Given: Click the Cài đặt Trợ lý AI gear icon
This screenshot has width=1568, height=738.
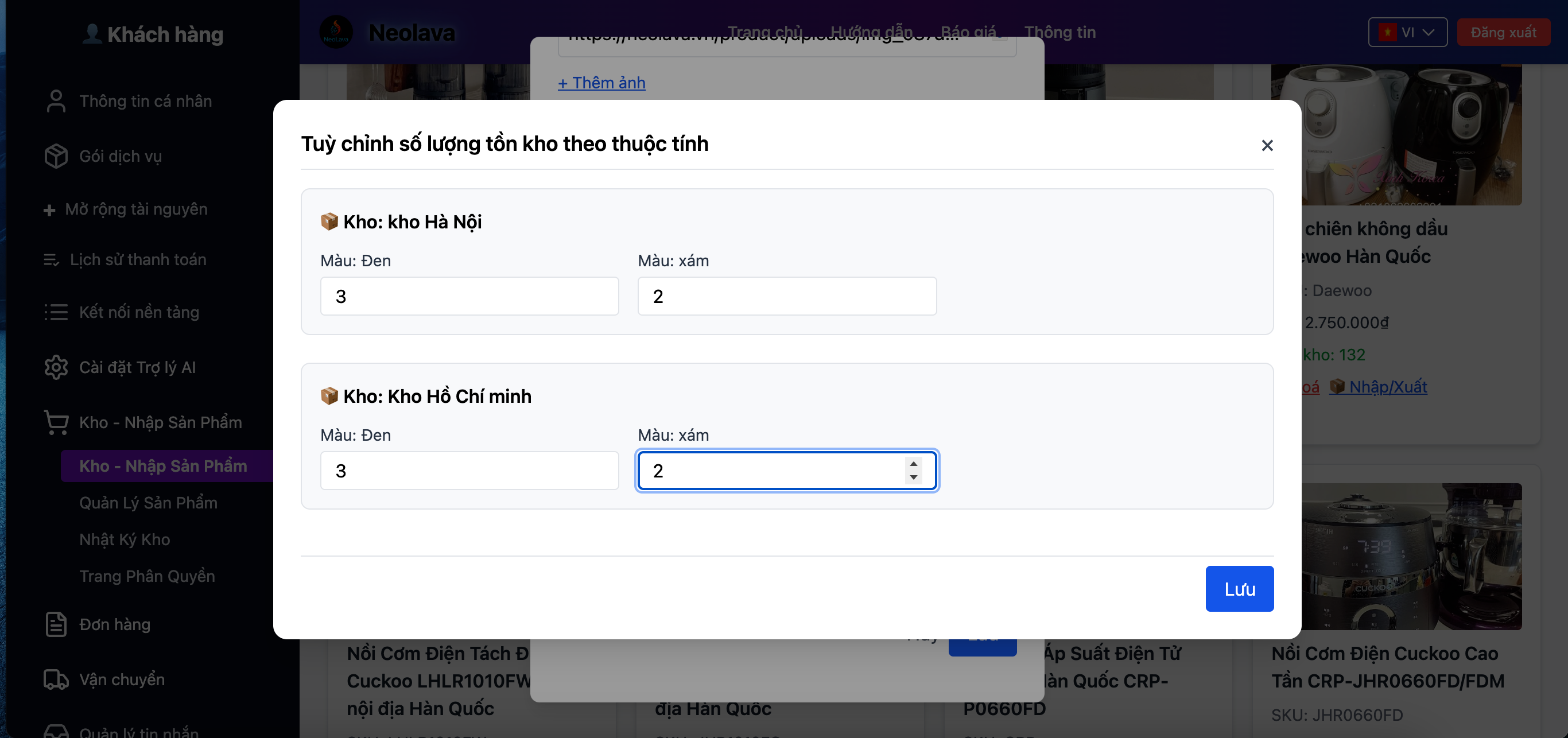Looking at the screenshot, I should 56,367.
